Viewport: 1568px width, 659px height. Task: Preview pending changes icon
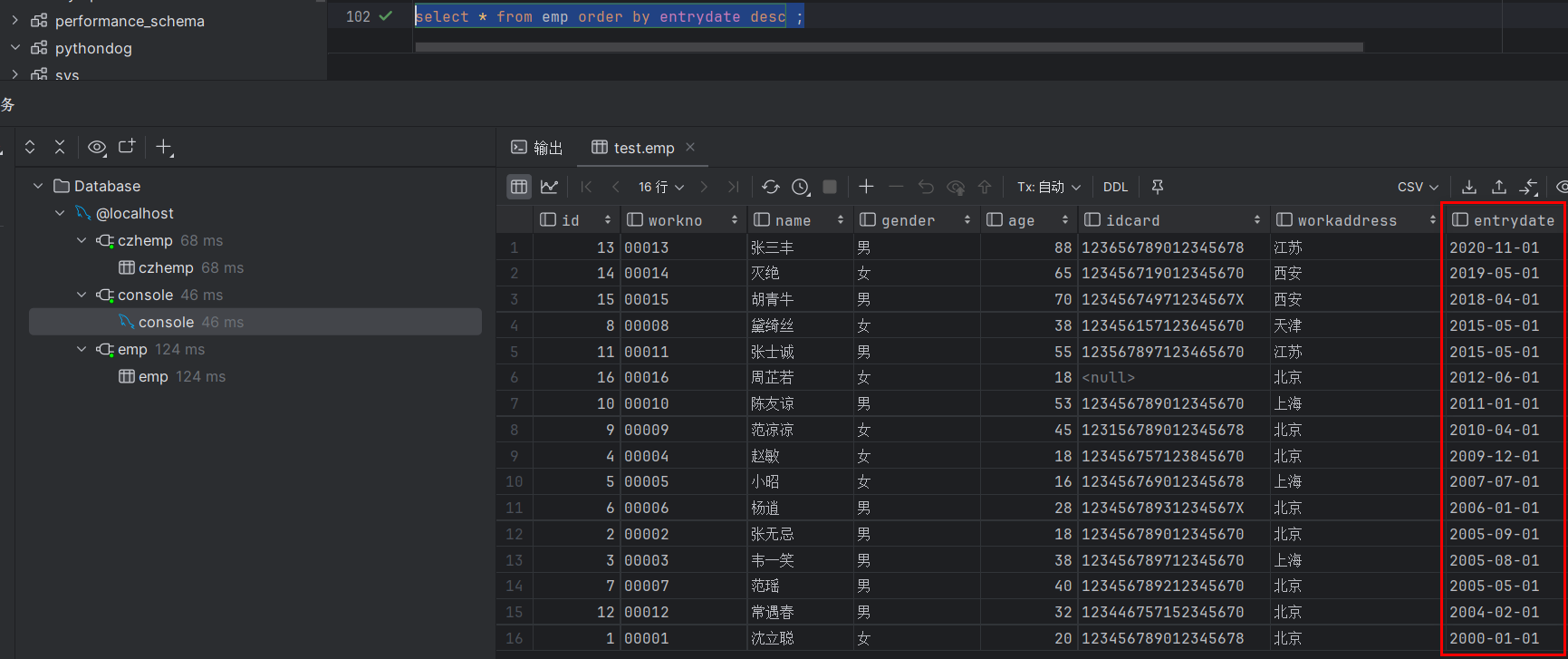click(x=956, y=187)
